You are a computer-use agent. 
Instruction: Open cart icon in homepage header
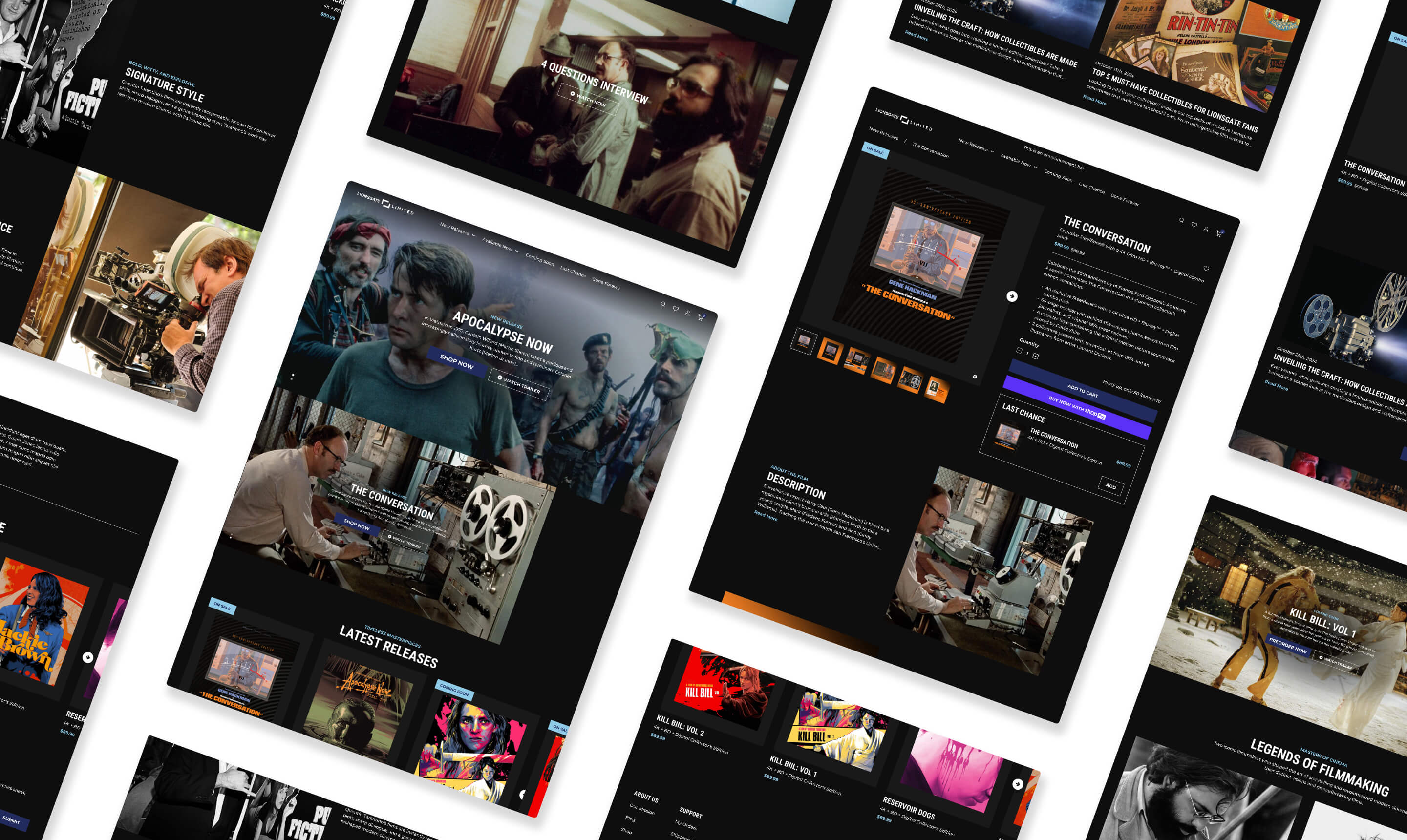701,317
